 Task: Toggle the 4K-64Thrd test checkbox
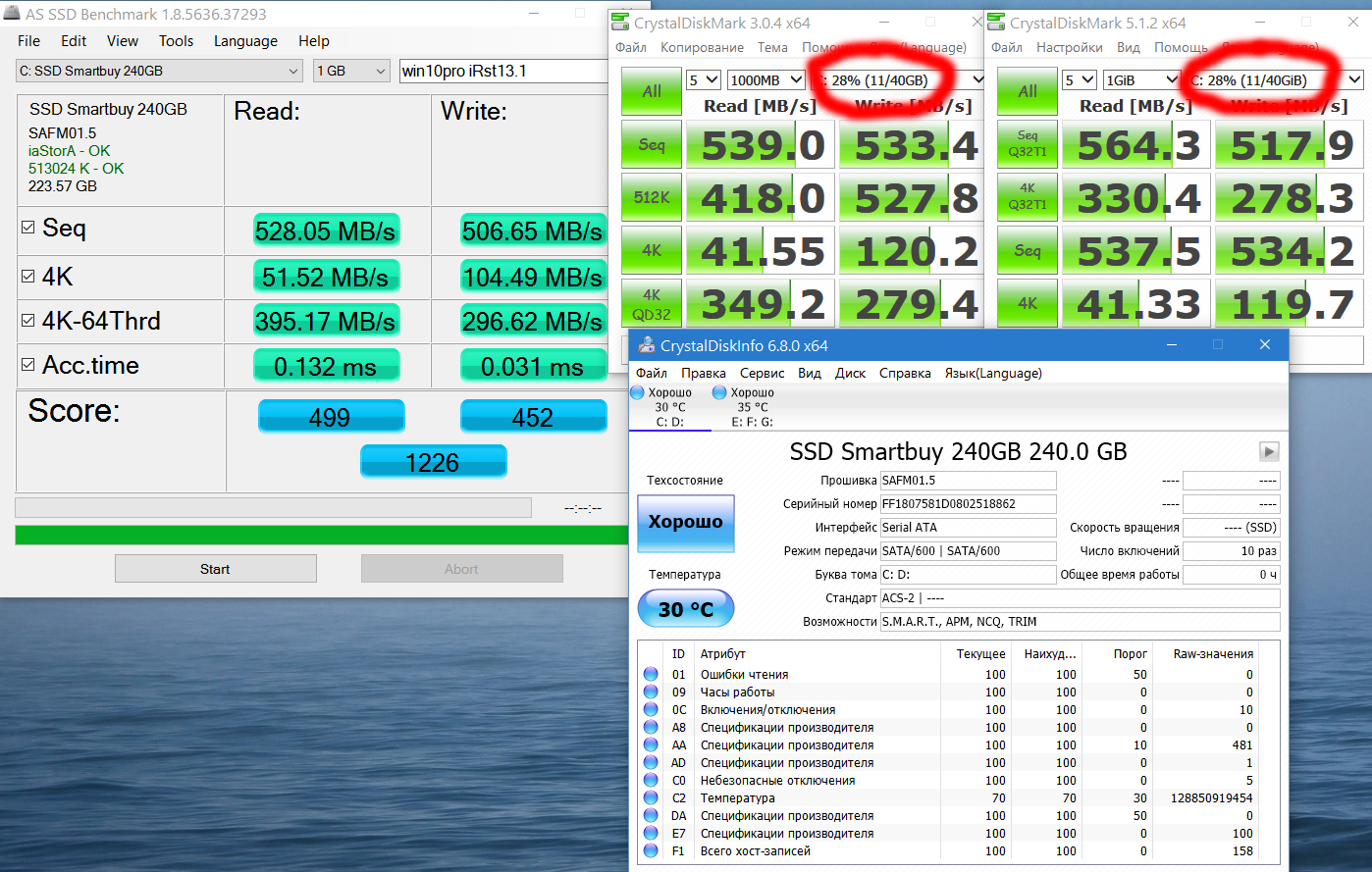[x=28, y=321]
